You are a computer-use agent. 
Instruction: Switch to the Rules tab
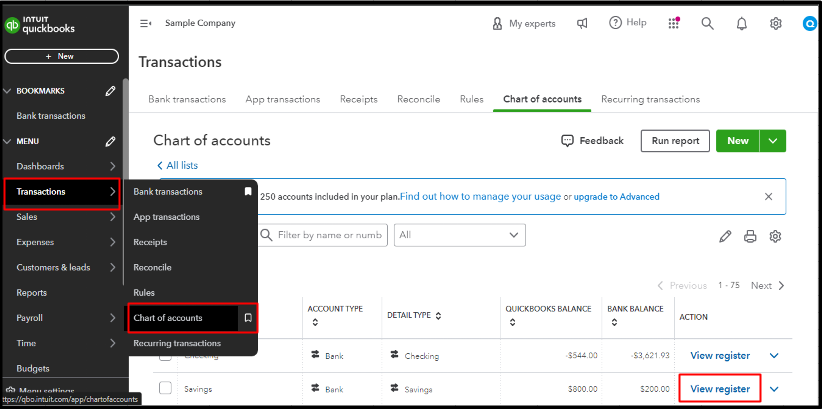pyautogui.click(x=472, y=99)
